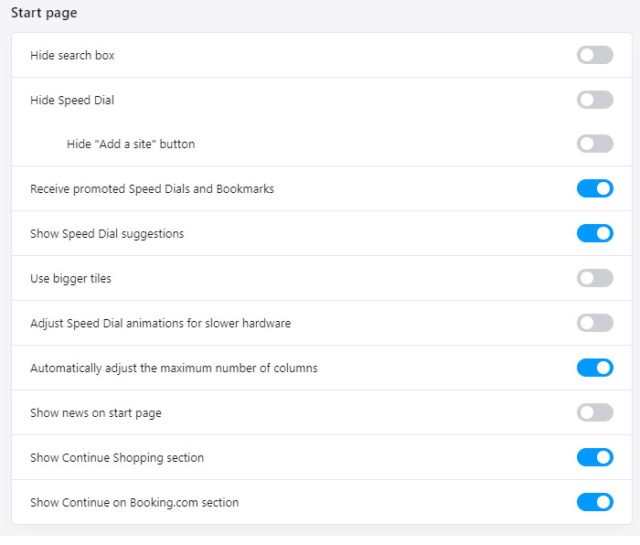Switch on Speed Dial animations for slower hardware
640x545 pixels.
coord(595,323)
